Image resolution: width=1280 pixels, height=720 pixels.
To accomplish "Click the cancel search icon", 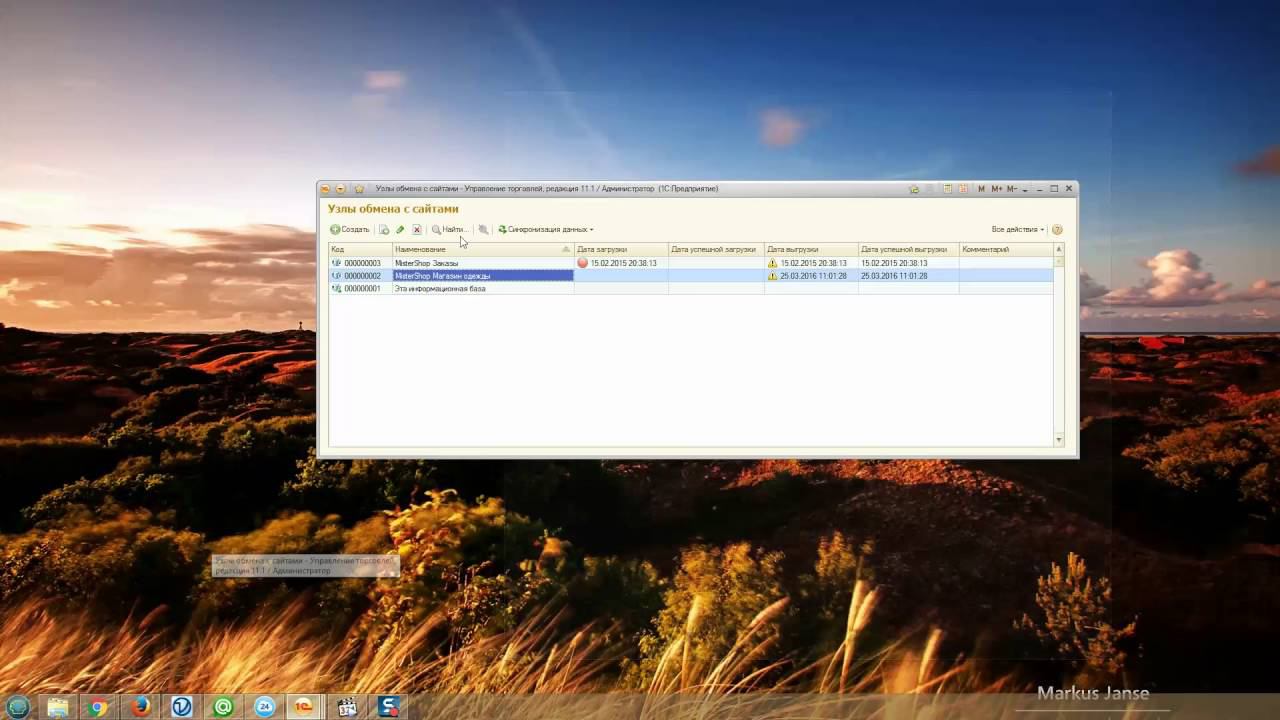I will click(x=483, y=229).
